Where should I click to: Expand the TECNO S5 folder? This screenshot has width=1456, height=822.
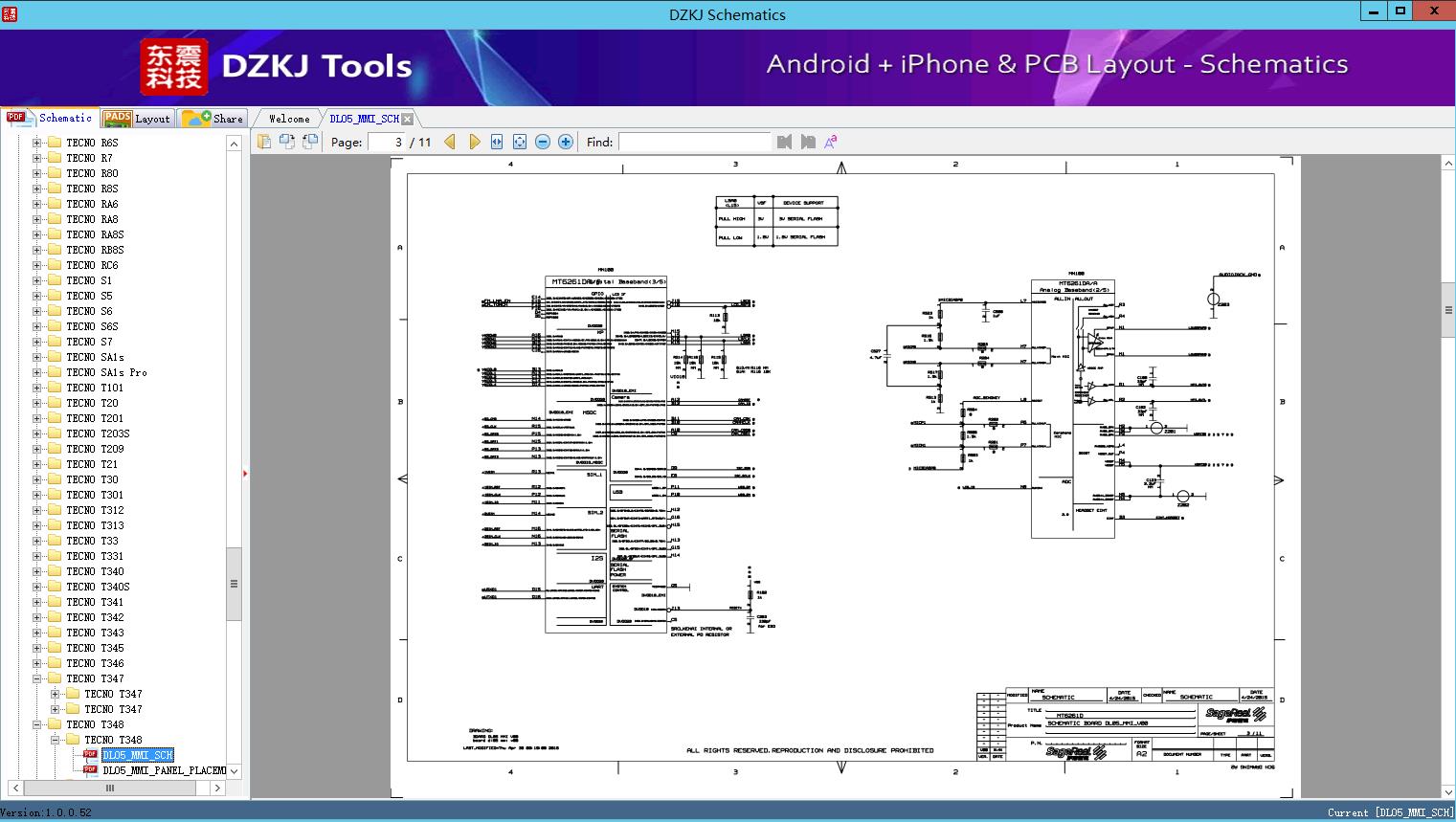coord(36,296)
